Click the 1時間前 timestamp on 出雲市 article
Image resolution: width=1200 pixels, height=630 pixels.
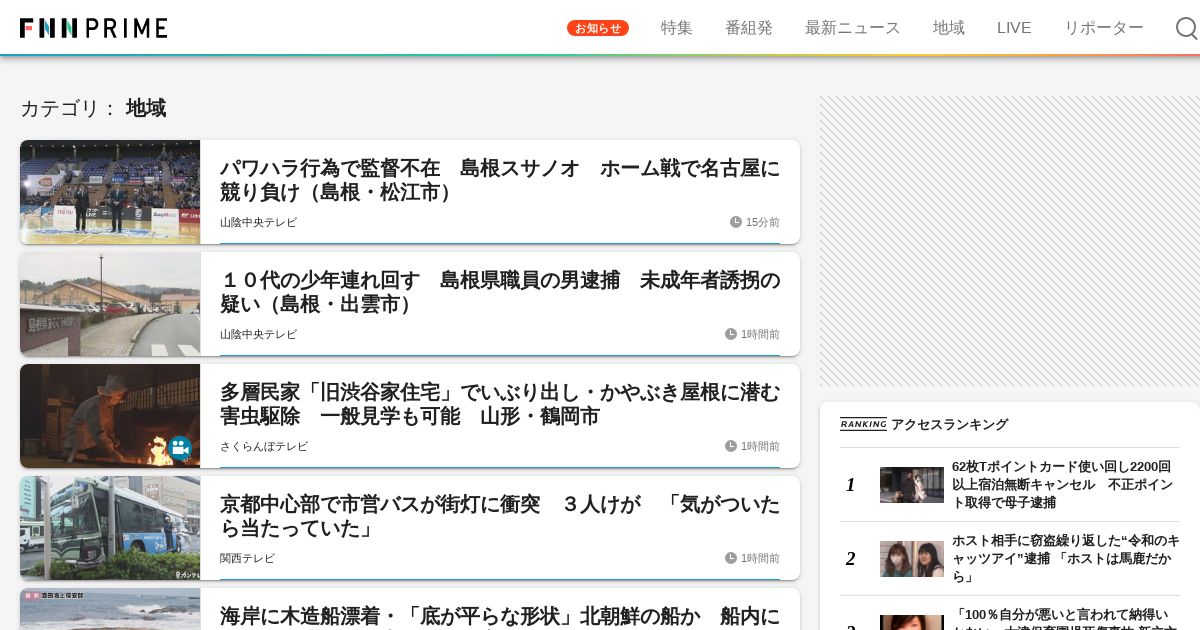point(760,334)
